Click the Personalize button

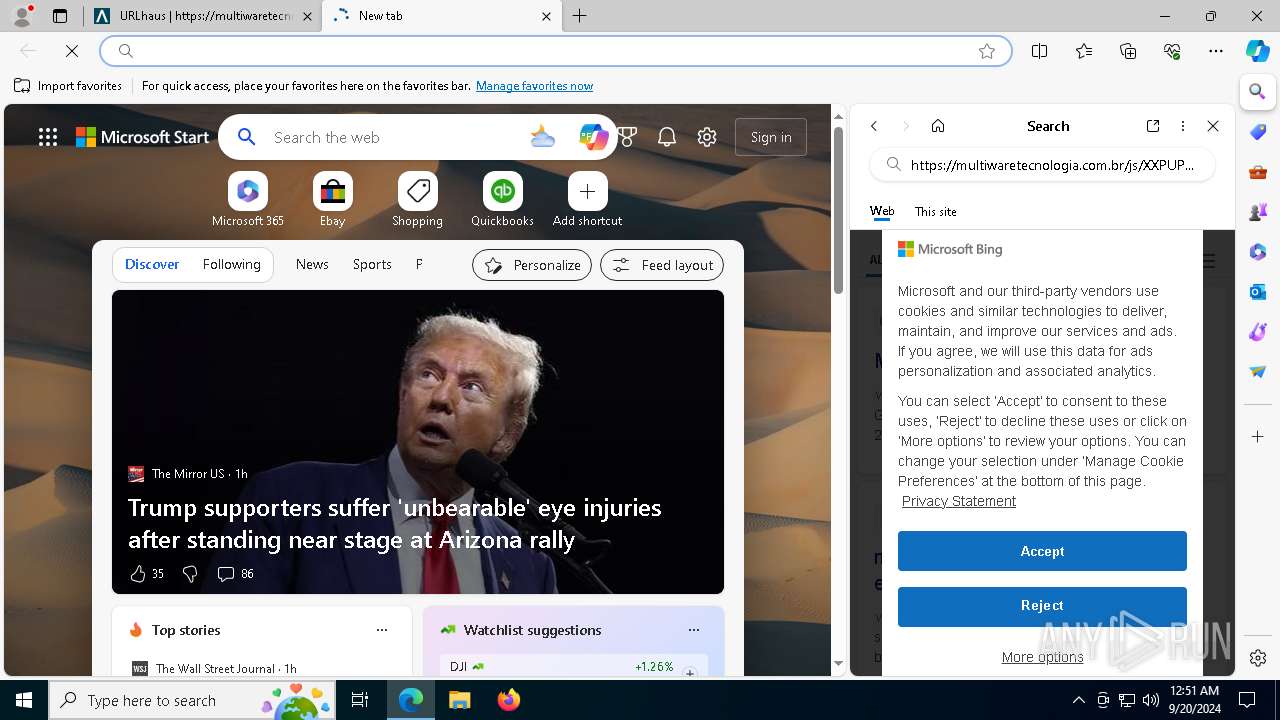(532, 265)
